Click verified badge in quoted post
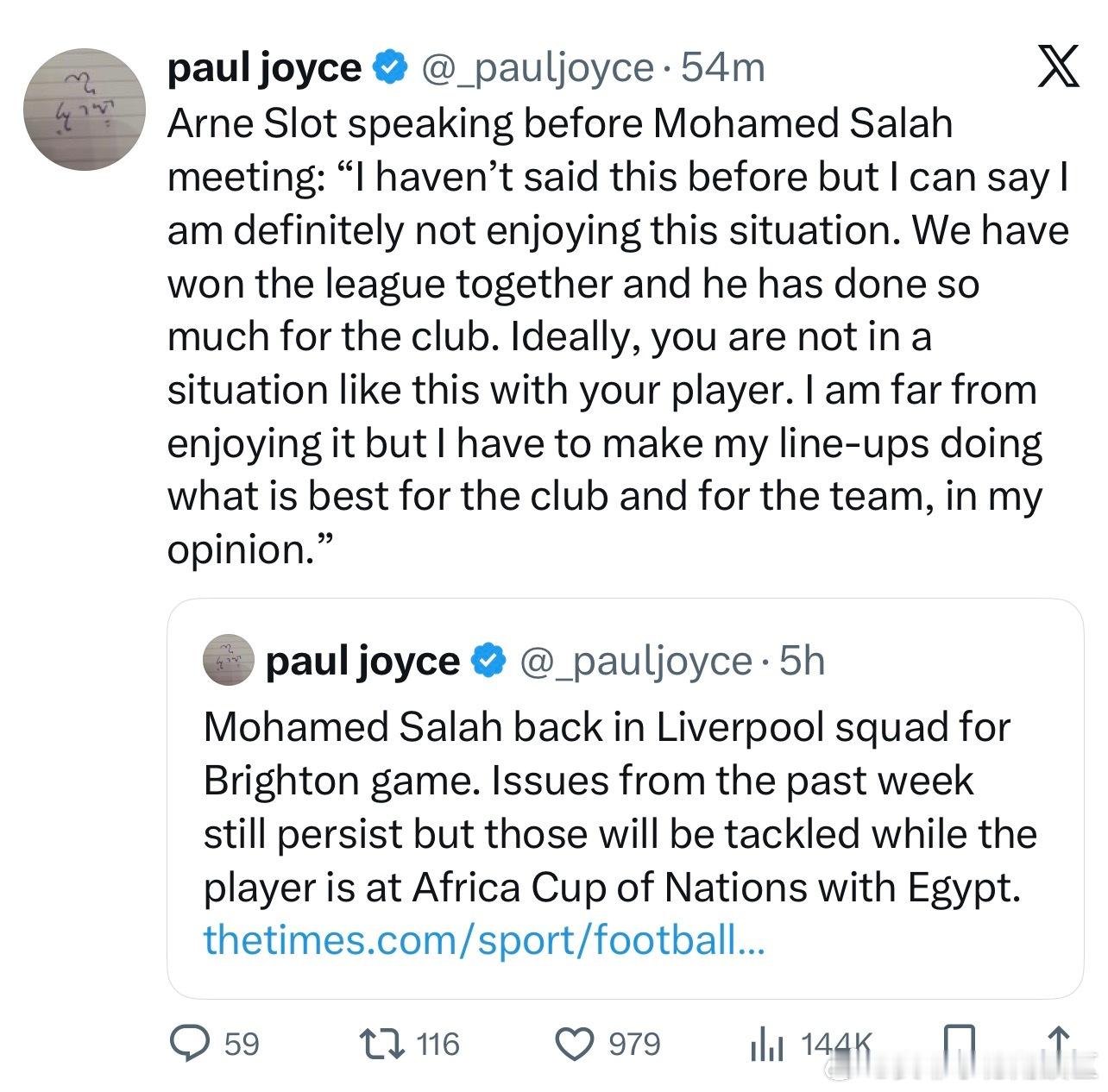Viewport: 1108px width, 1092px height. coord(488,661)
